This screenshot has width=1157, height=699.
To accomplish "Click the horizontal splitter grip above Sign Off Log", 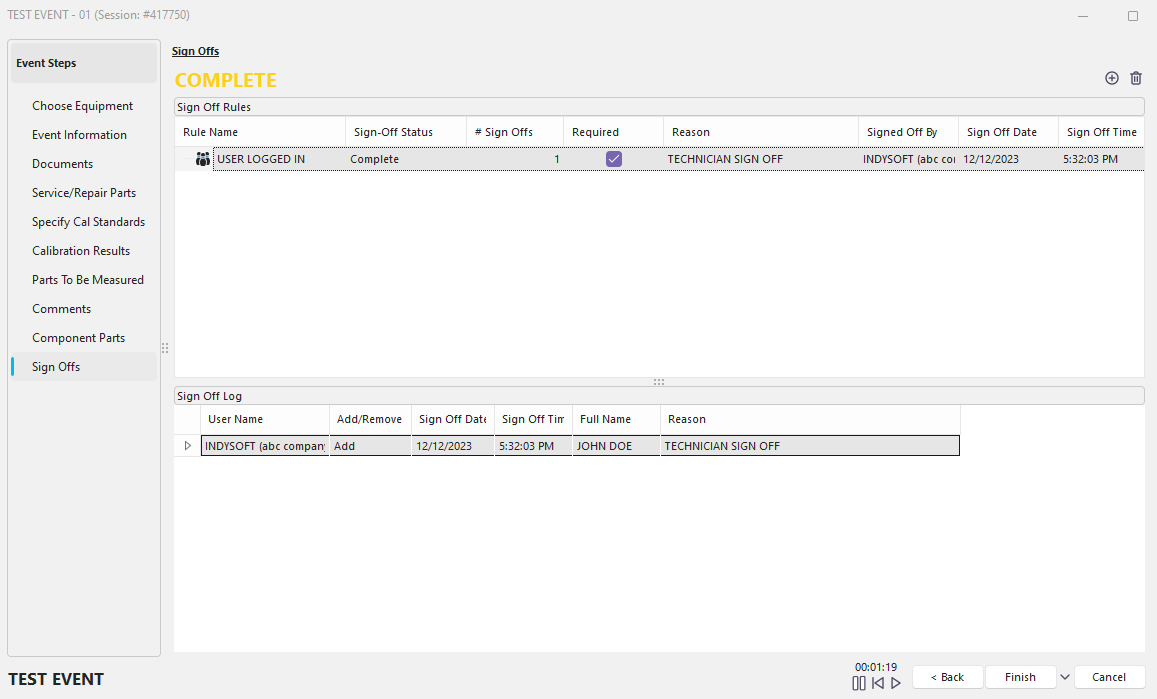I will [x=659, y=382].
